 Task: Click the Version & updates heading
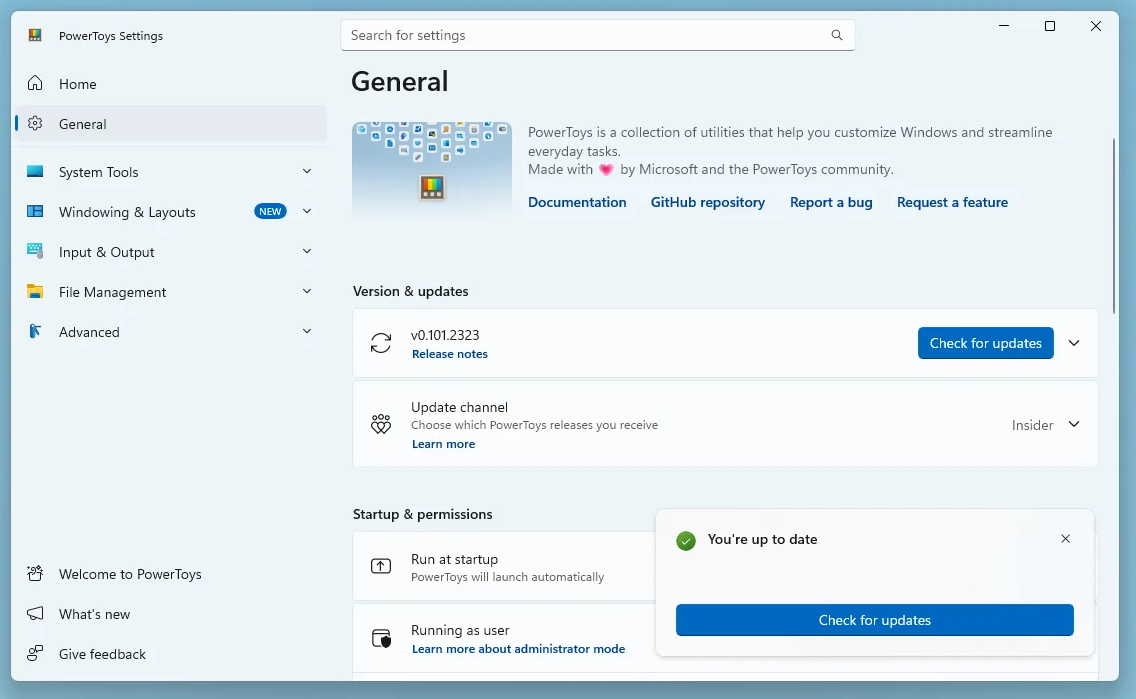pos(410,291)
